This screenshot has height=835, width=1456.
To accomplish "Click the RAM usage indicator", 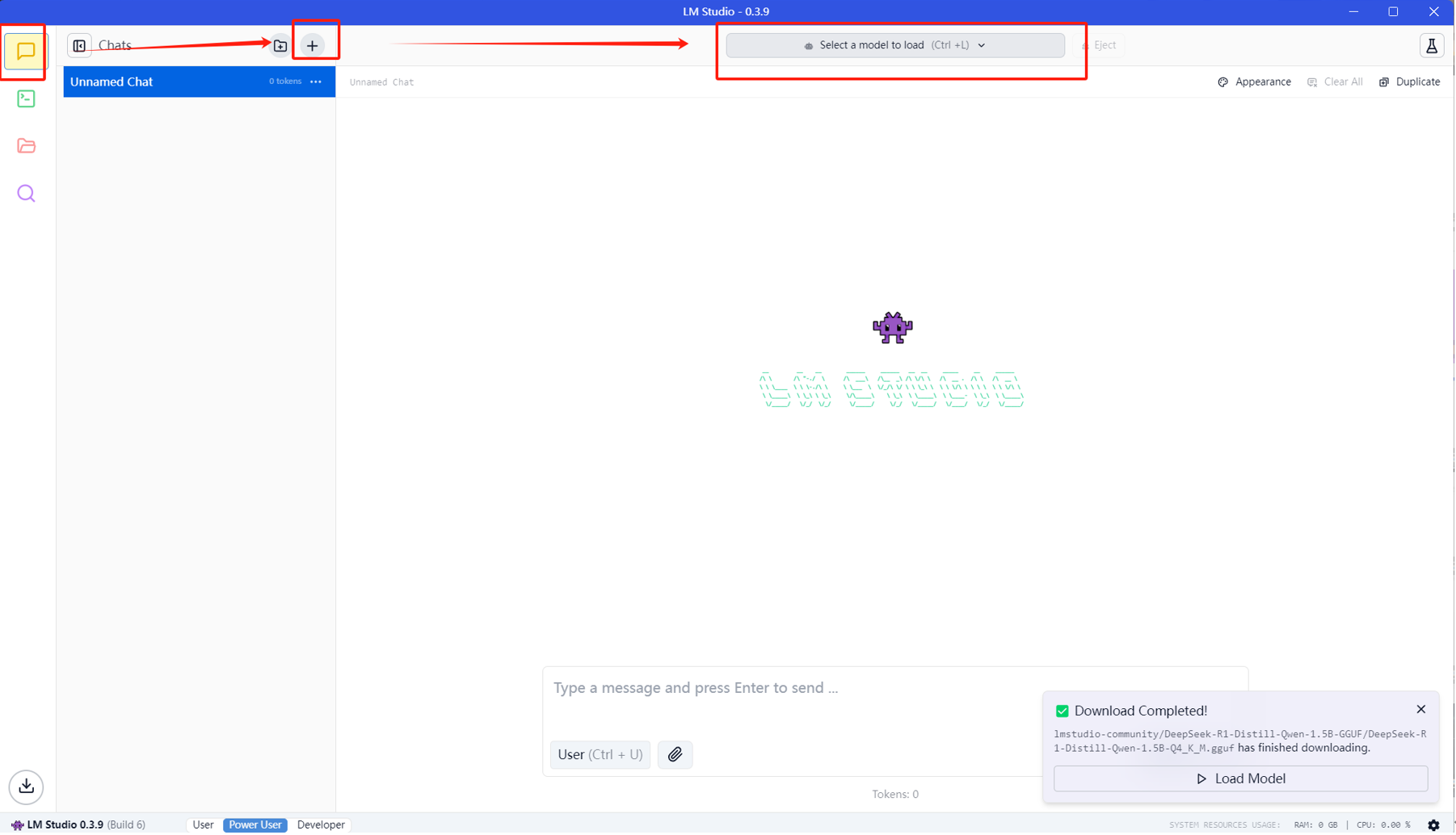I will tap(1317, 826).
